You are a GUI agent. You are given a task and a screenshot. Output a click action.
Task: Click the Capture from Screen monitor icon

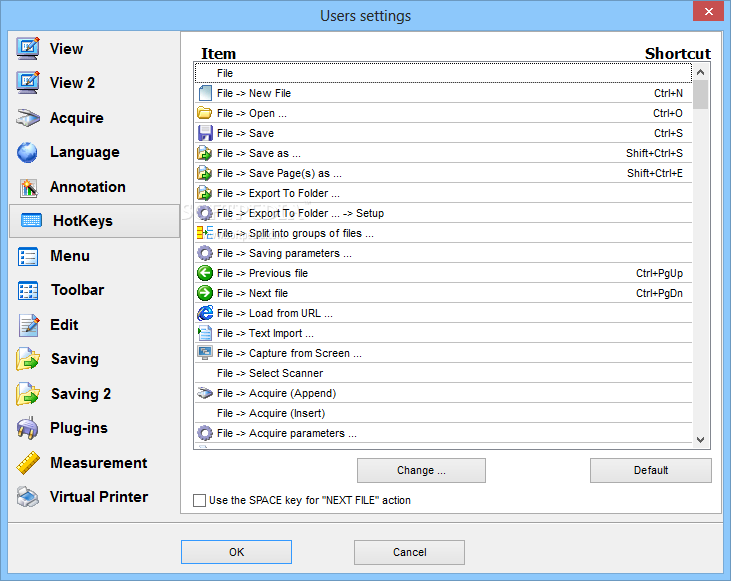[205, 353]
